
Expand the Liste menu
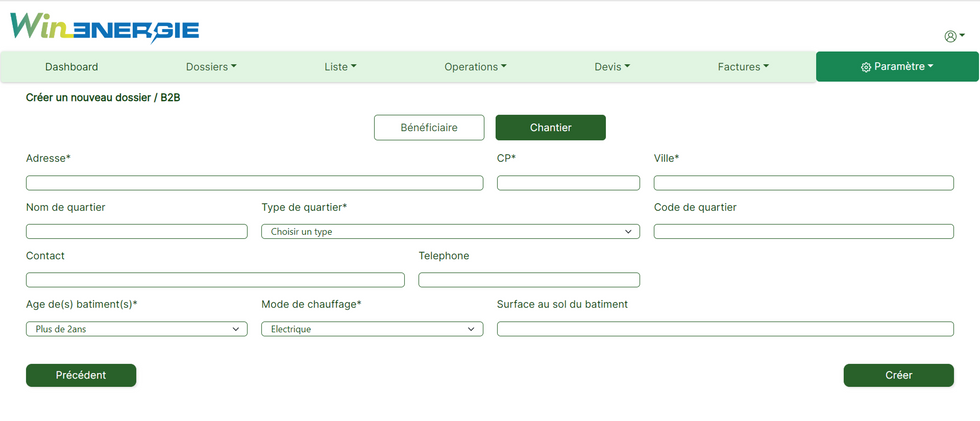(x=340, y=67)
